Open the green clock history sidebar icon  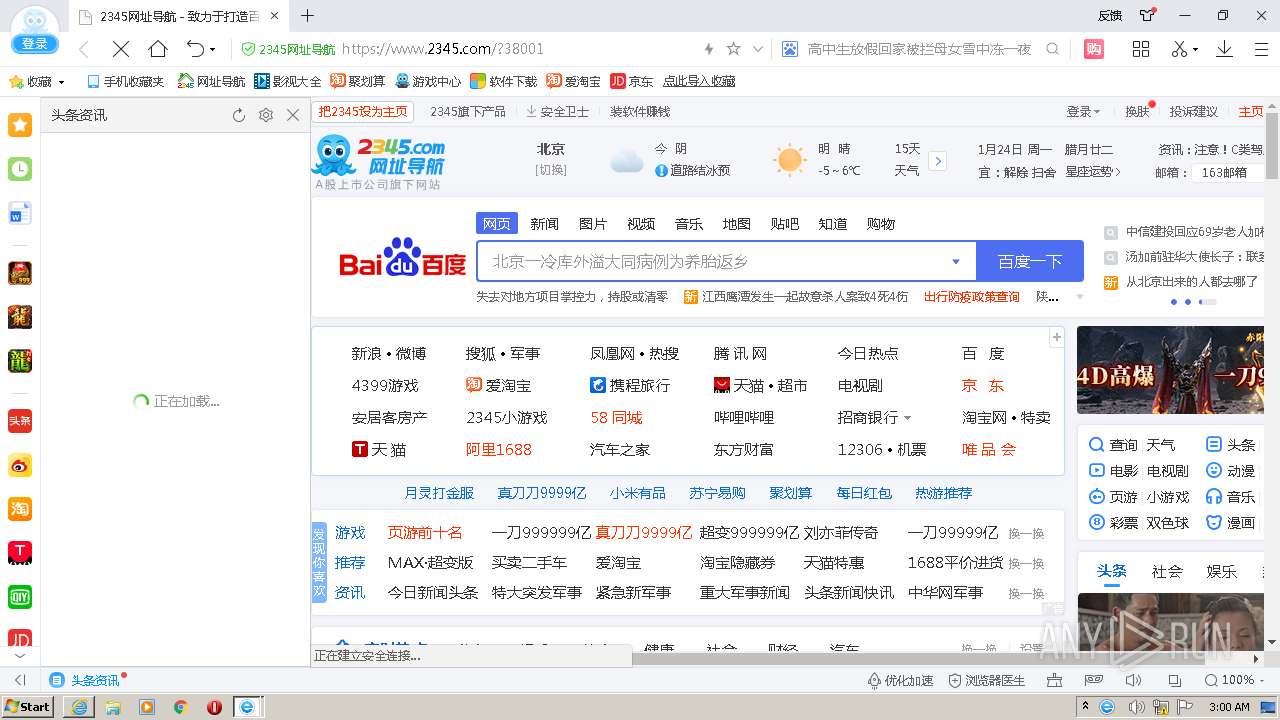click(20, 169)
